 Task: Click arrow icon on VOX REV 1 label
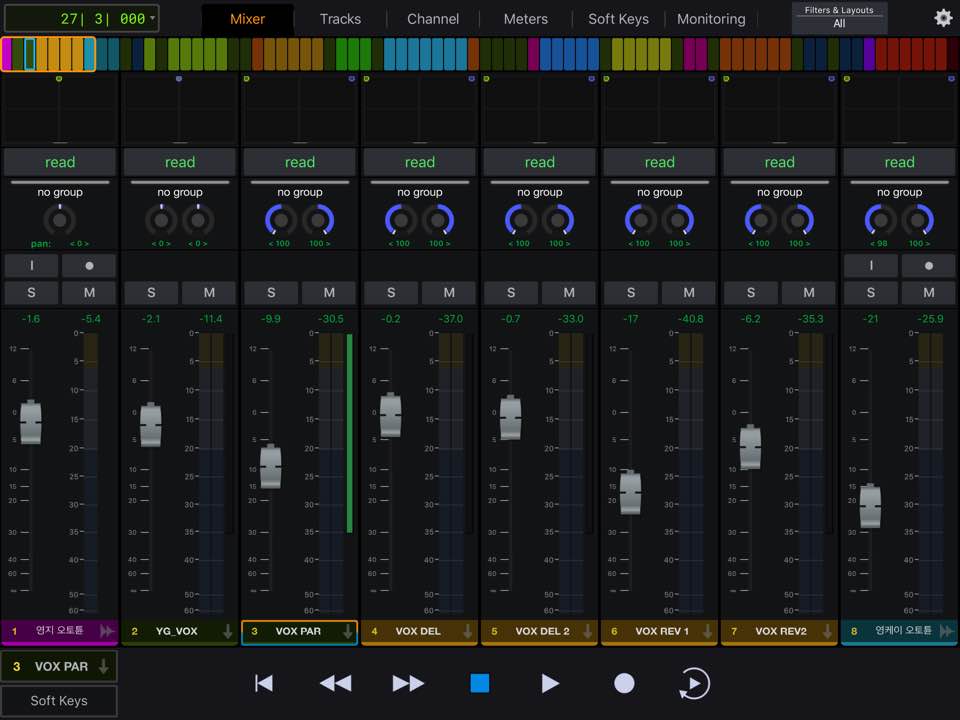point(707,631)
